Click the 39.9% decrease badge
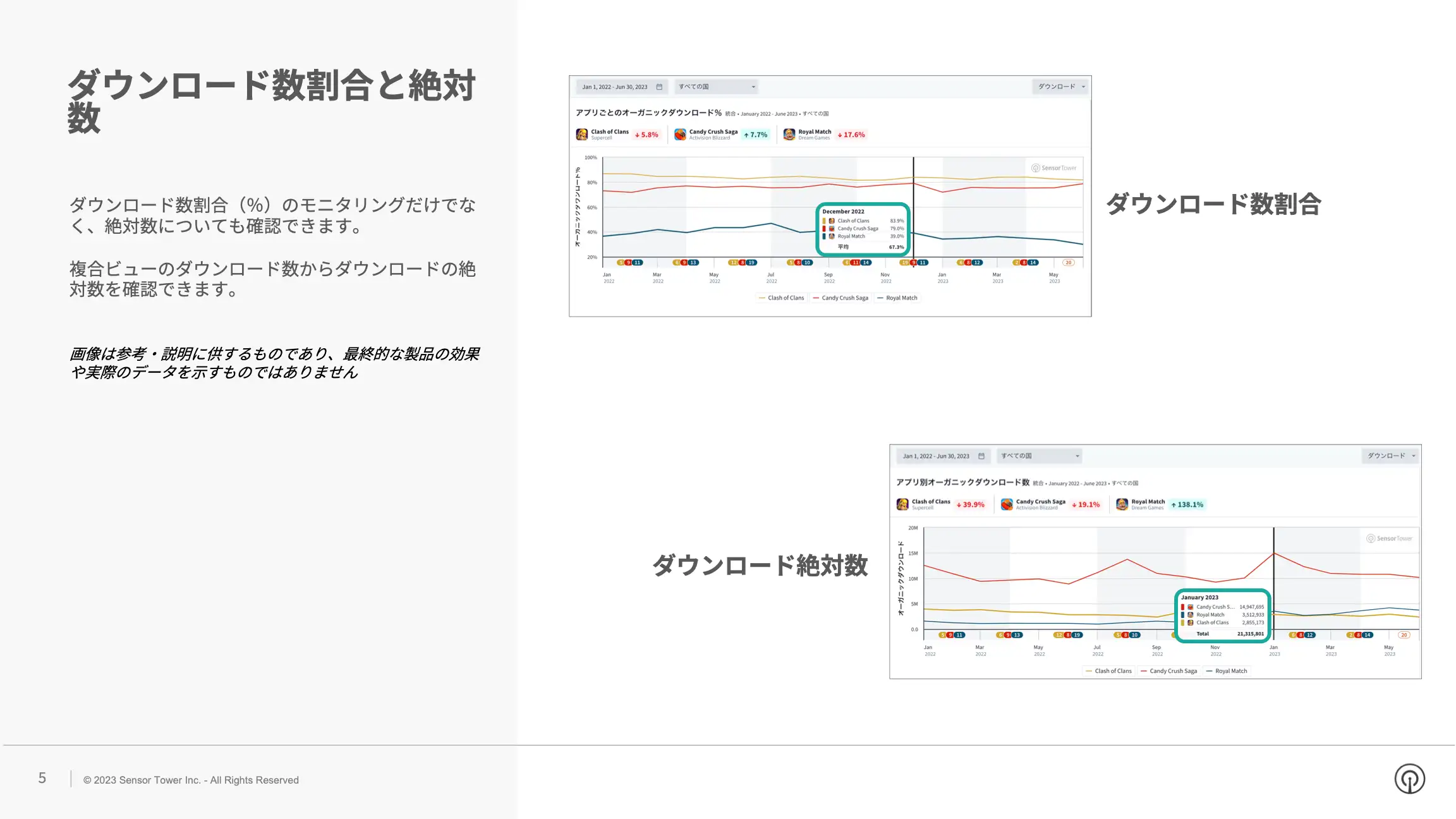1456x819 pixels. (971, 505)
